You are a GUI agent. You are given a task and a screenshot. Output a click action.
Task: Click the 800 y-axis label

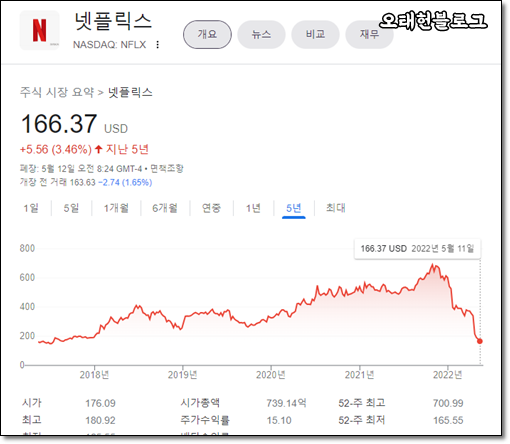click(27, 248)
